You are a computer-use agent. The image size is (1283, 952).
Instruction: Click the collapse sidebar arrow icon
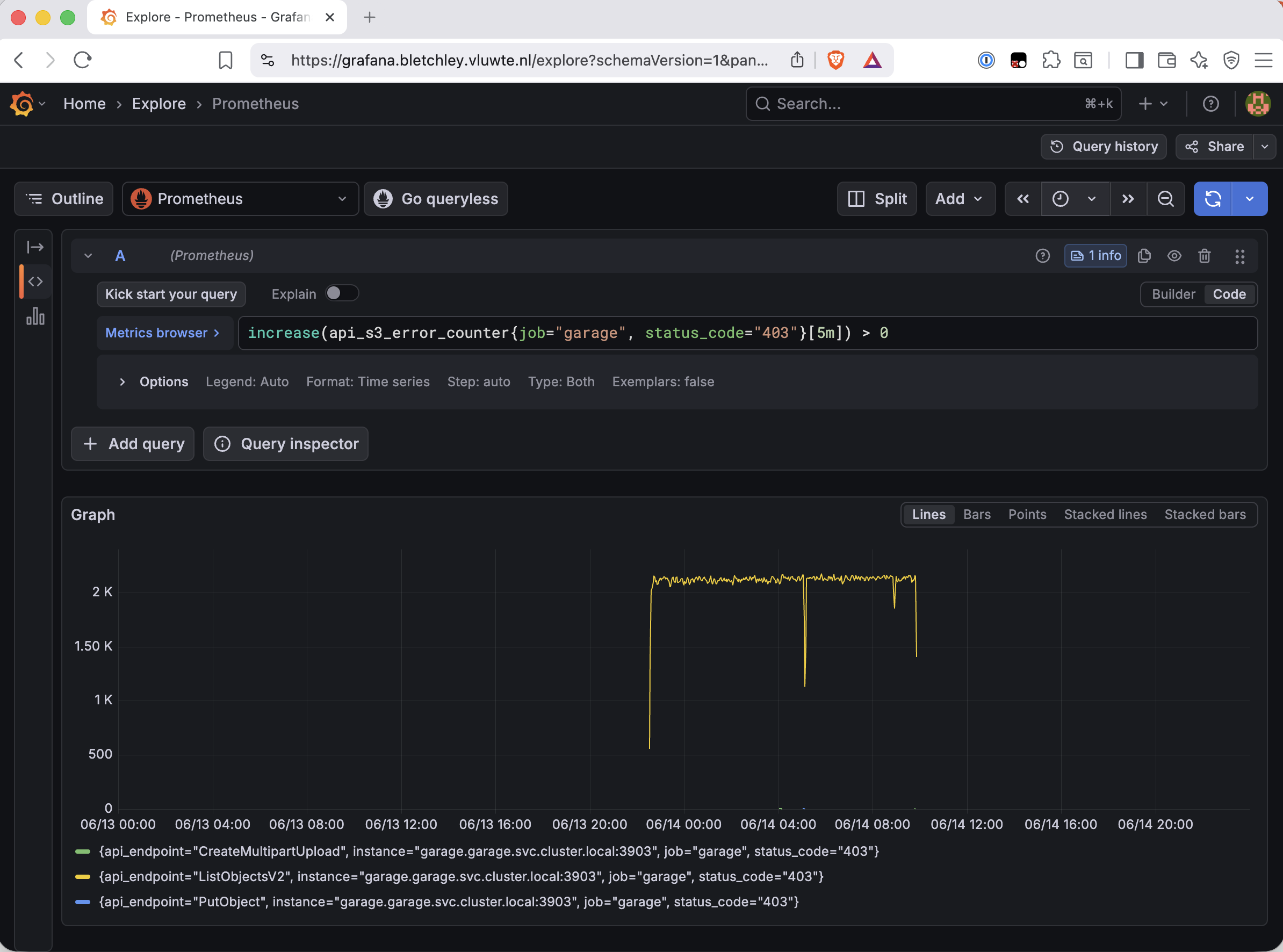click(35, 247)
